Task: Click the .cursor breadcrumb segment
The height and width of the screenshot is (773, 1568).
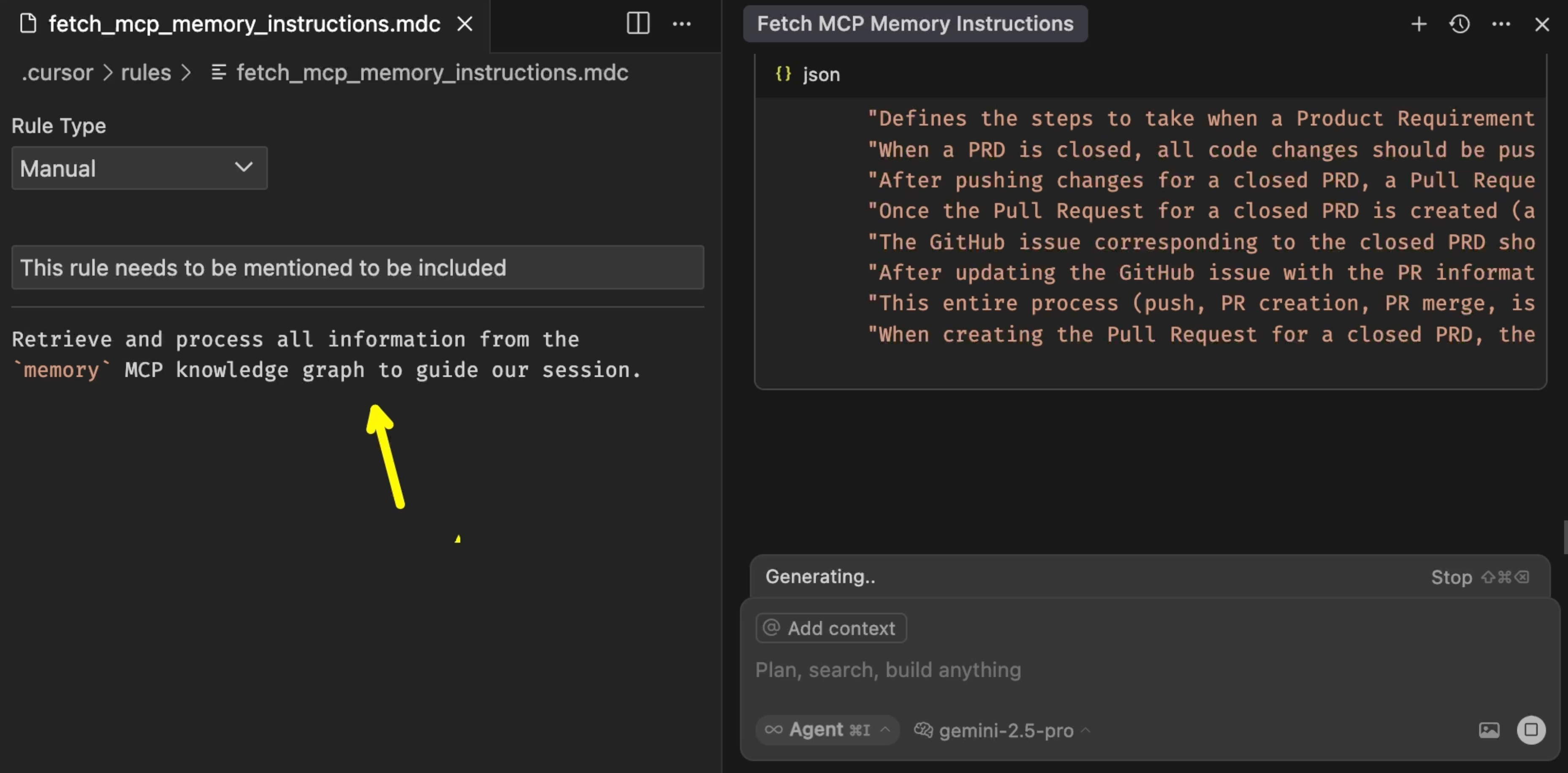Action: [x=57, y=73]
